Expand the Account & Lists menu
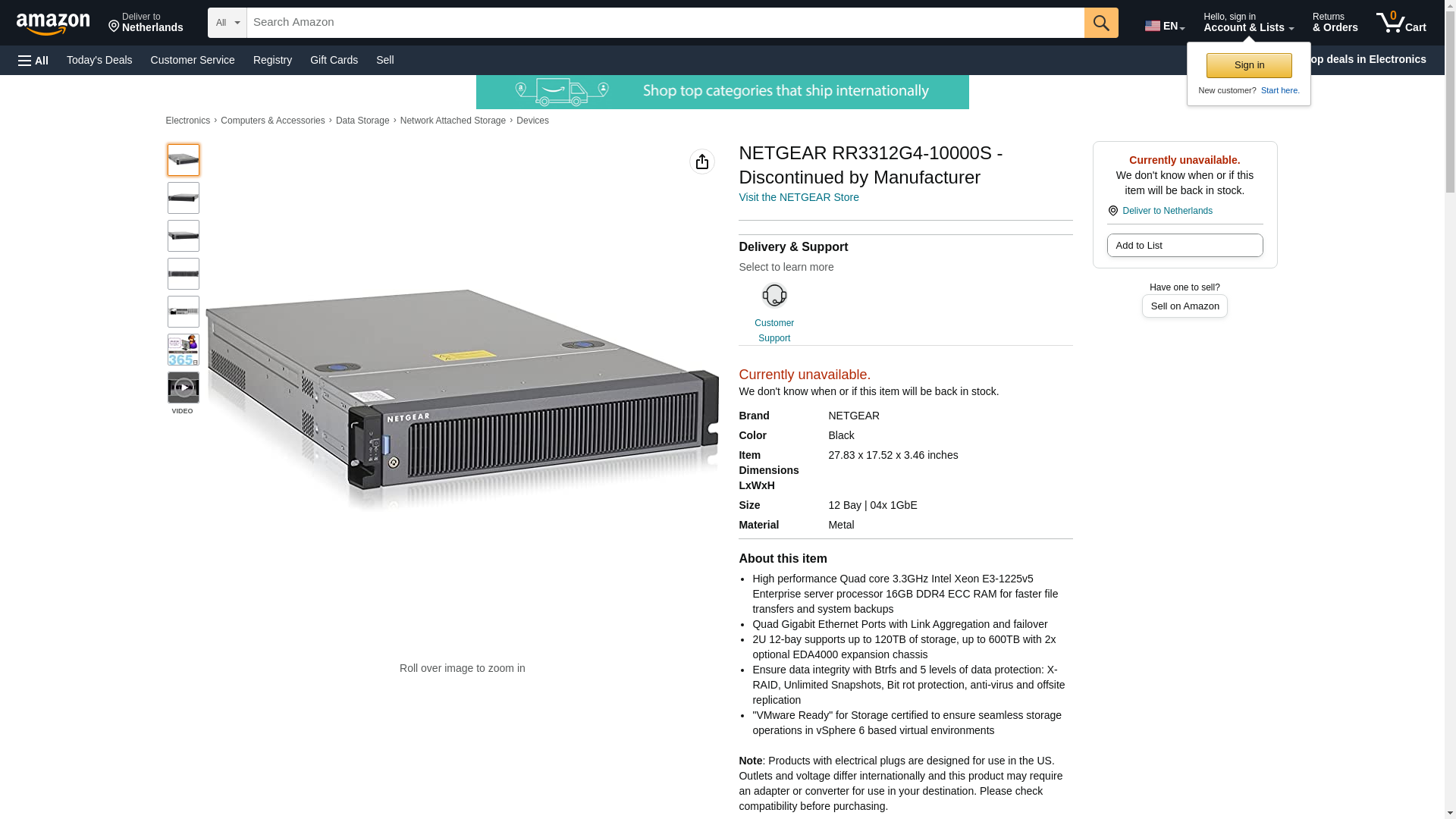Image resolution: width=1456 pixels, height=819 pixels. [x=1247, y=23]
